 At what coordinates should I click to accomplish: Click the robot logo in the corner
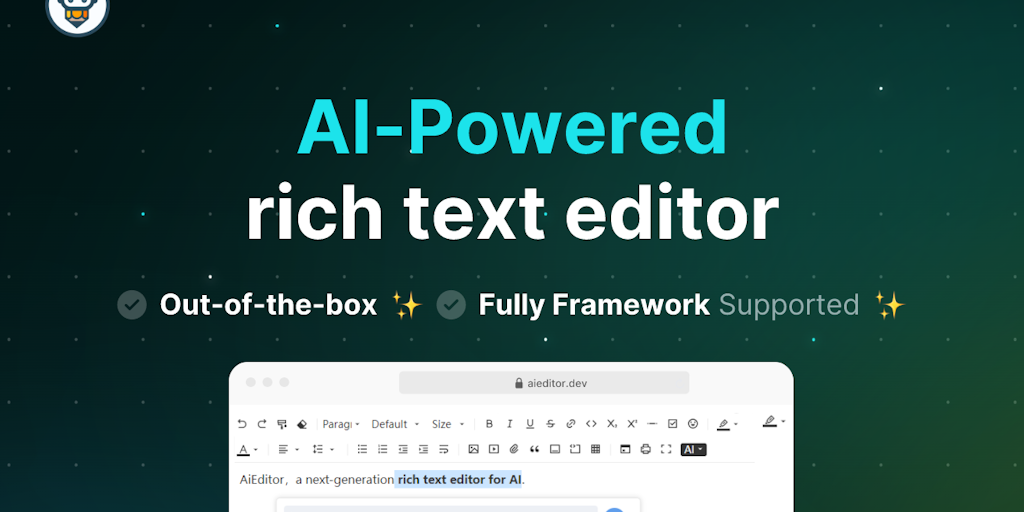77,10
